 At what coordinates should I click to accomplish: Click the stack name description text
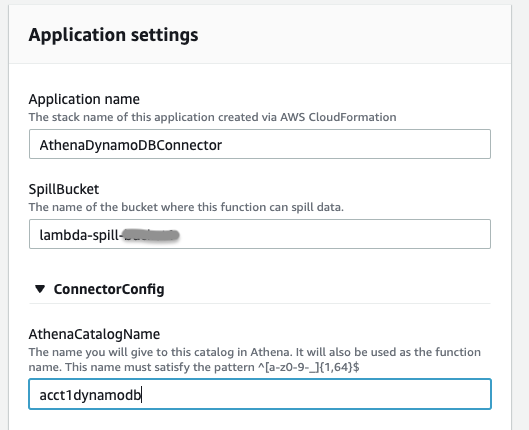[x=212, y=117]
